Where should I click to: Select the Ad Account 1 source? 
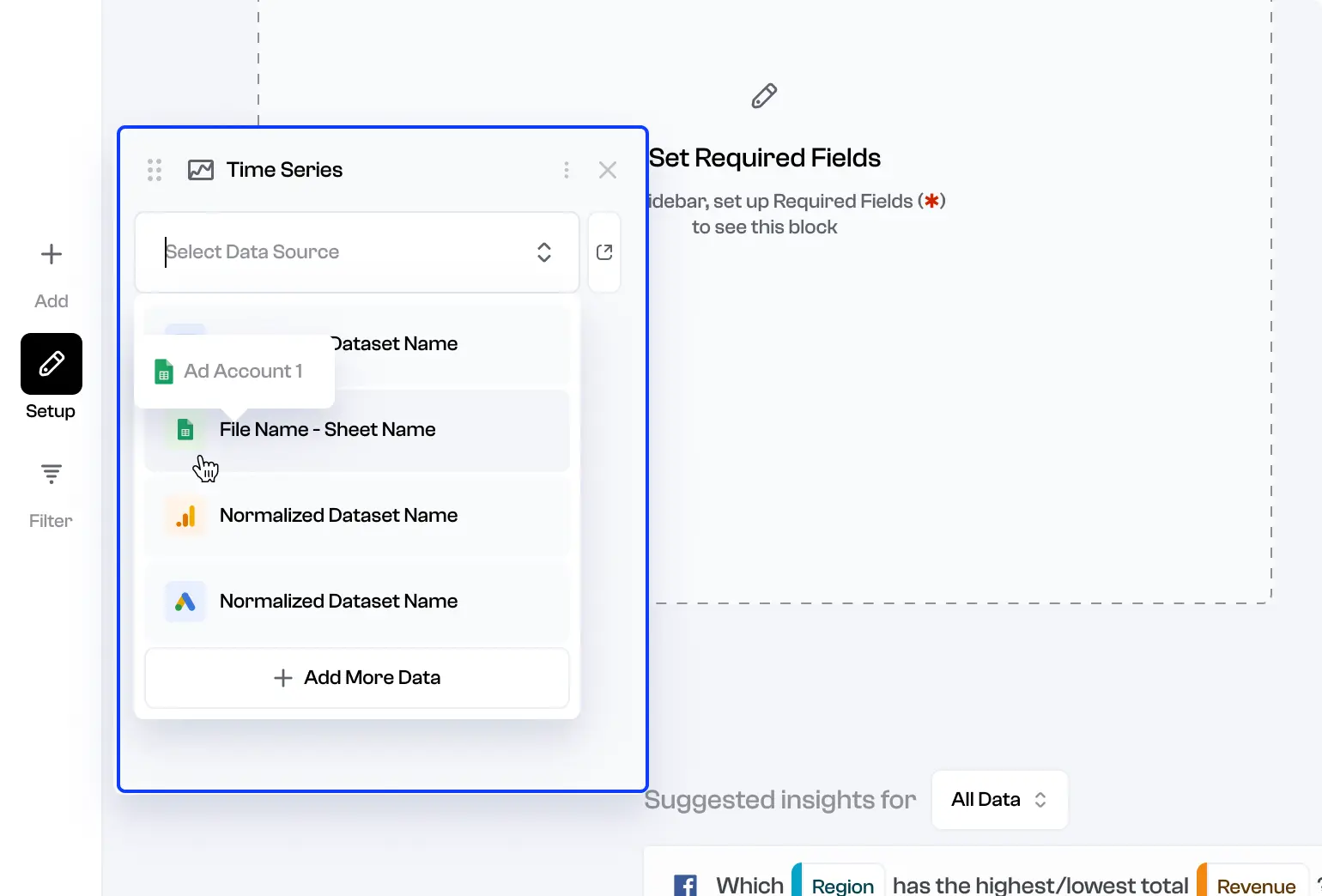243,371
